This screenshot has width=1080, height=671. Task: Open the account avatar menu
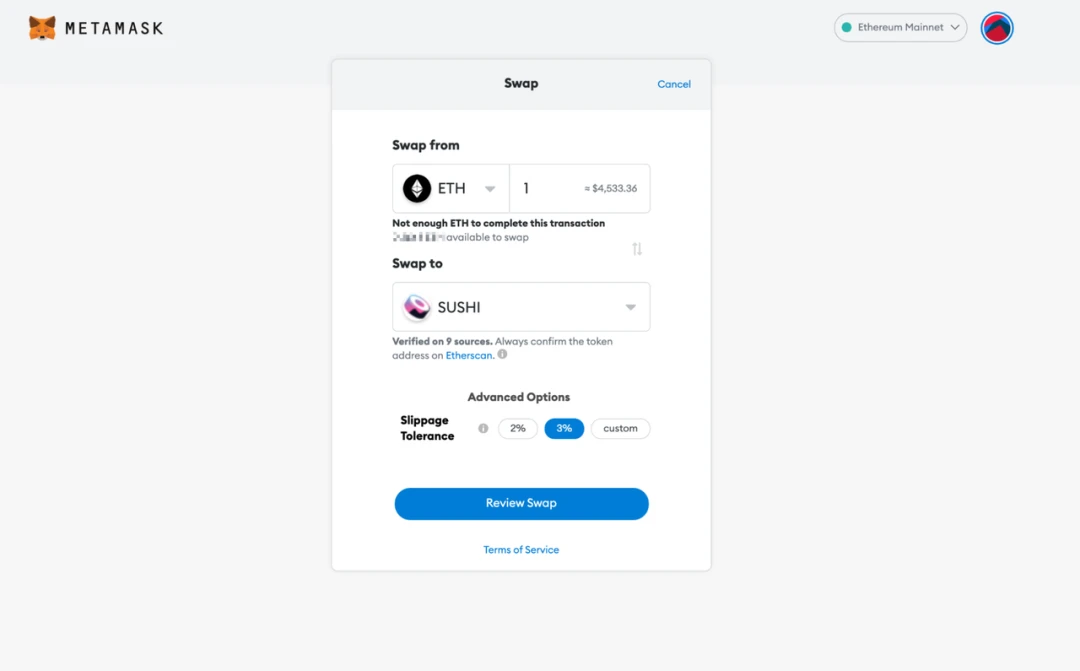coord(997,28)
